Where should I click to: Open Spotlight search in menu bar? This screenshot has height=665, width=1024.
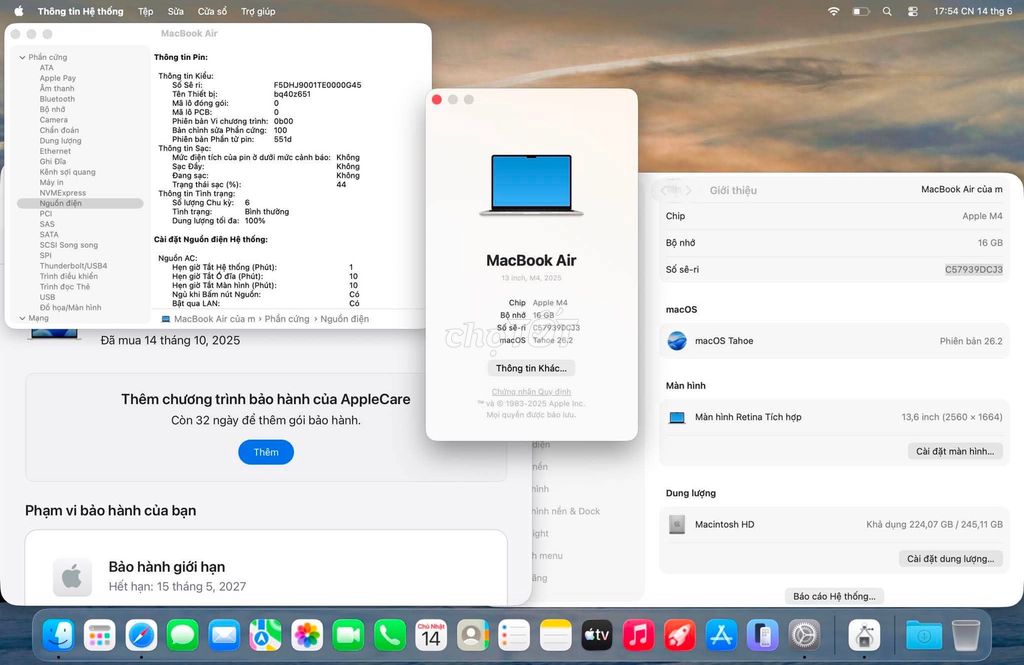coord(887,11)
